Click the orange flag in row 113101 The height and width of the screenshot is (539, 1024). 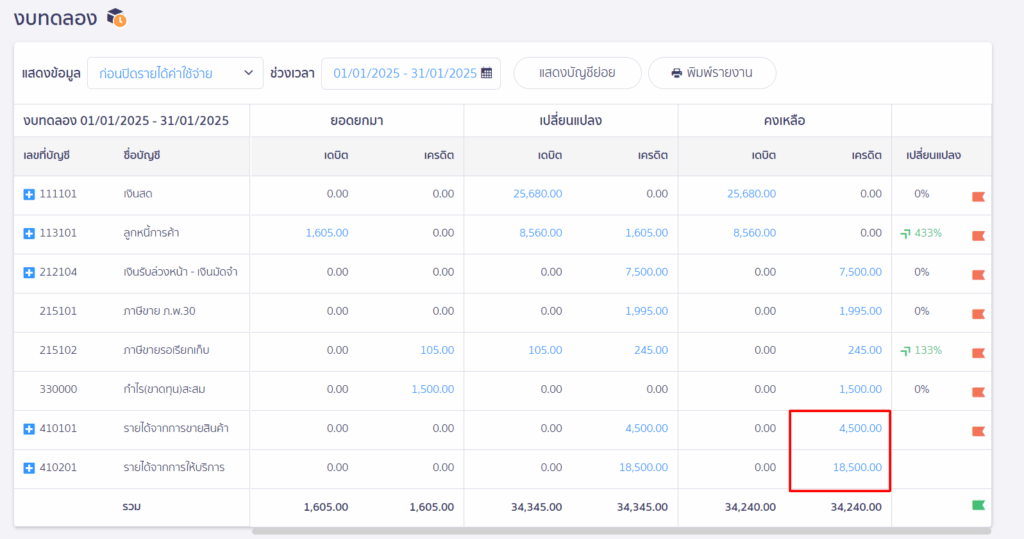click(978, 235)
